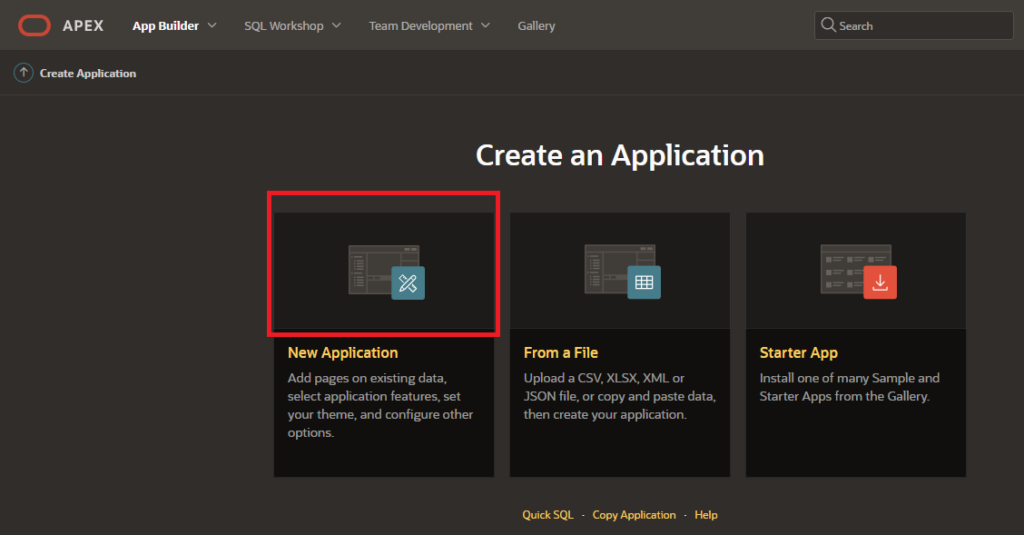This screenshot has height=535, width=1024.
Task: Open the App Builder menu
Action: coord(165,26)
